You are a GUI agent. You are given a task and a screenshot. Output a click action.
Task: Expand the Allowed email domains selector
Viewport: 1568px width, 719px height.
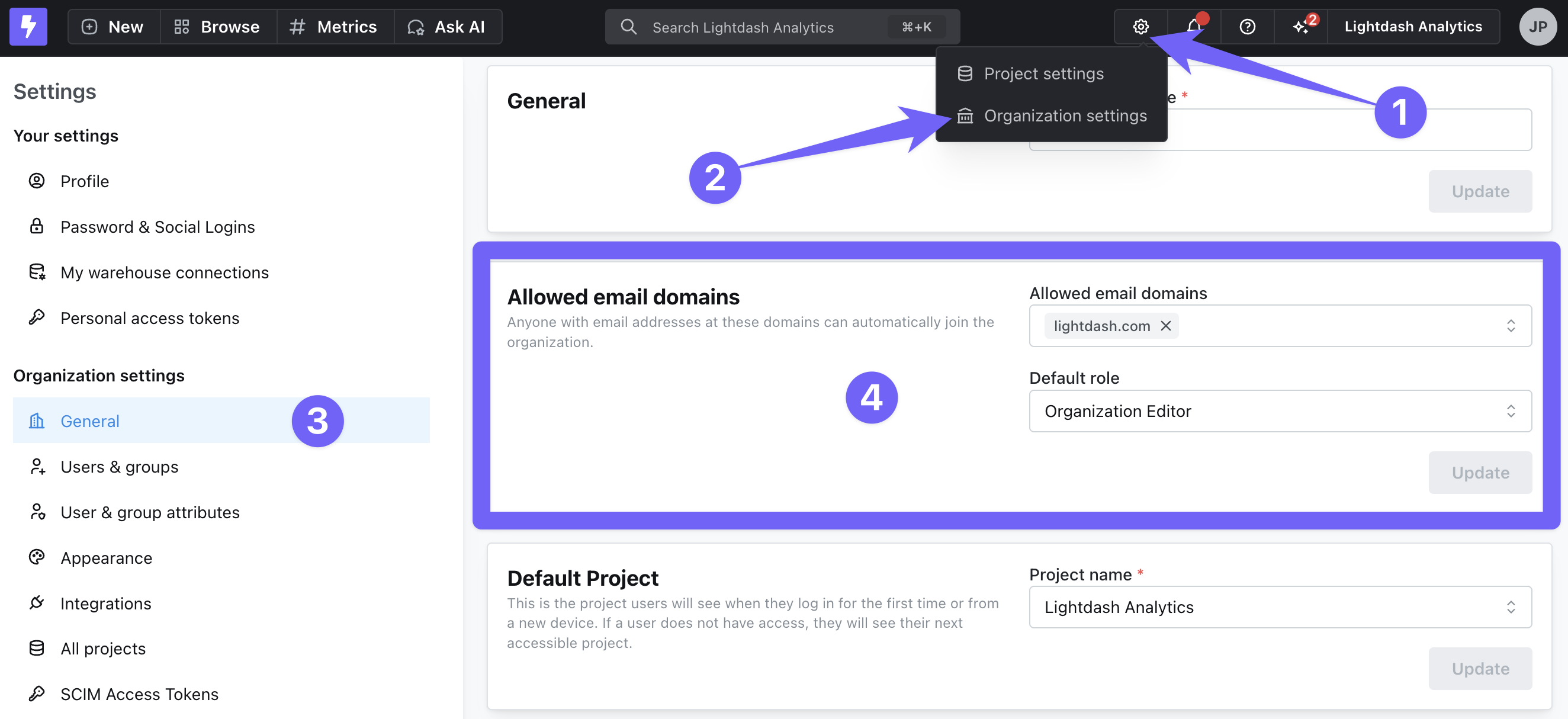1510,326
